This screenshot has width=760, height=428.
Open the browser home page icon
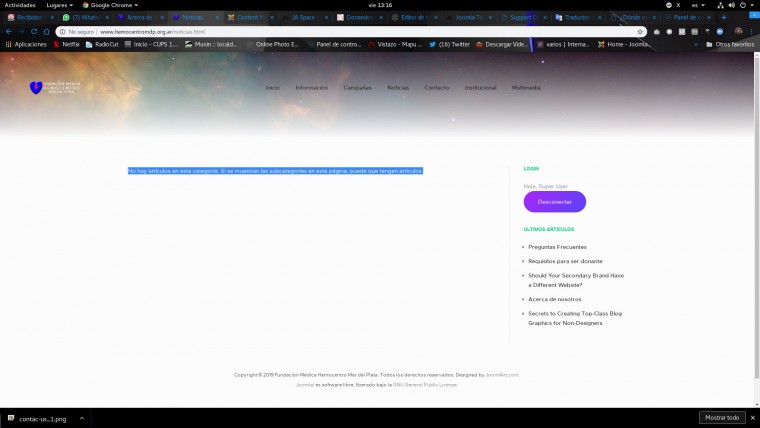tap(47, 32)
